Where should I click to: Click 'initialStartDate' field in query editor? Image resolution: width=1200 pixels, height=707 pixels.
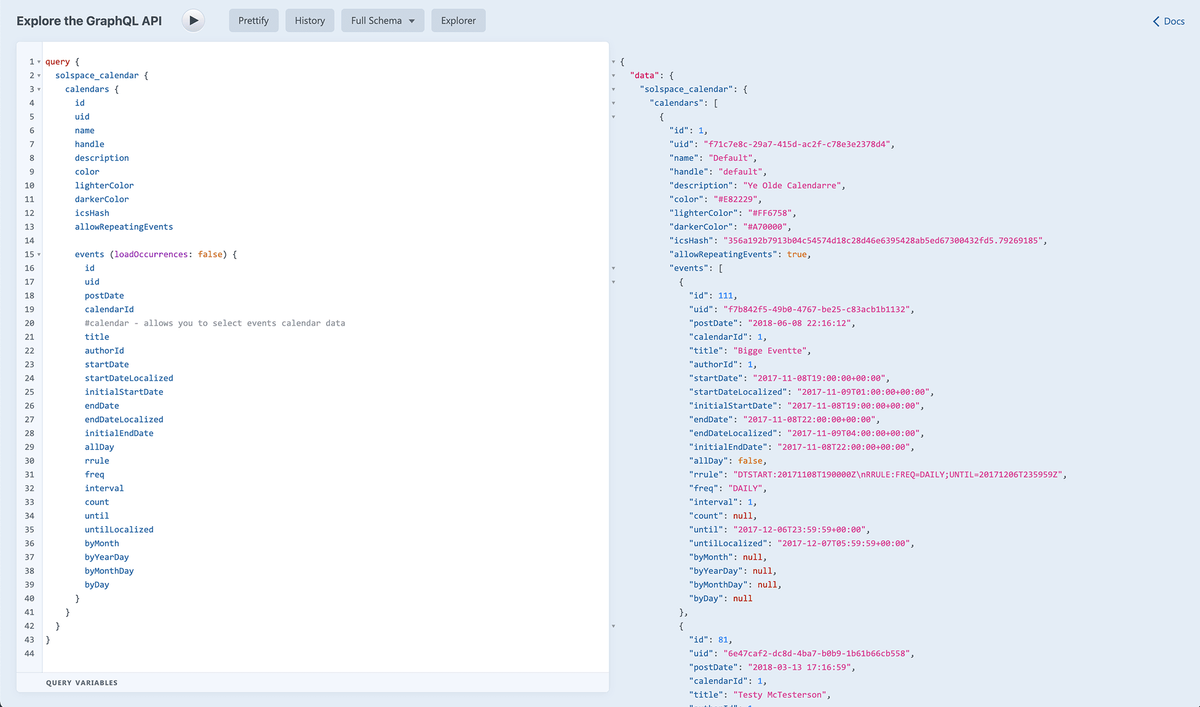point(124,392)
